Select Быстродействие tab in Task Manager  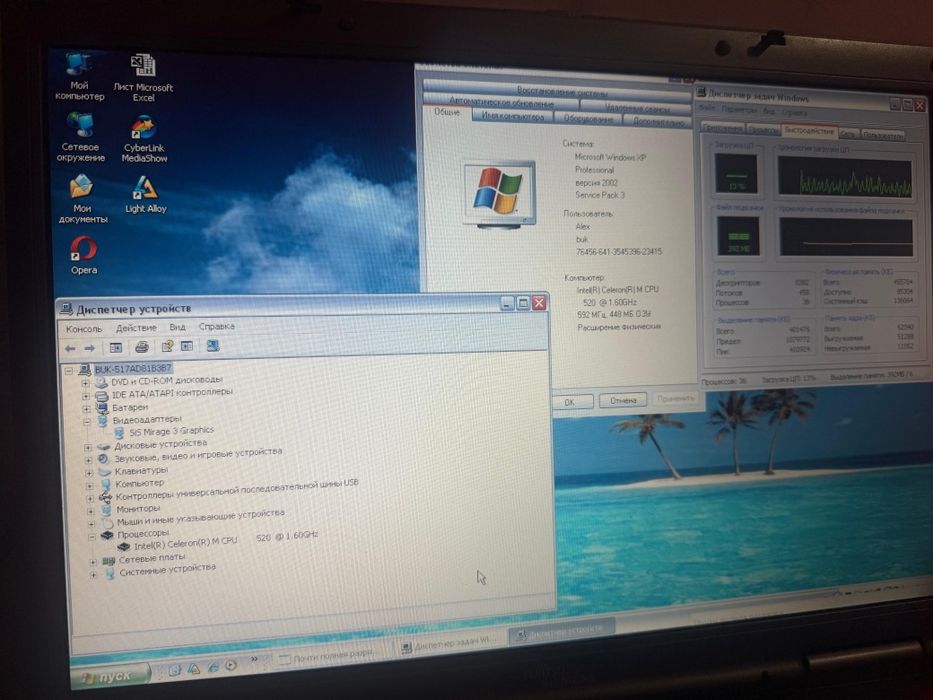click(x=809, y=130)
